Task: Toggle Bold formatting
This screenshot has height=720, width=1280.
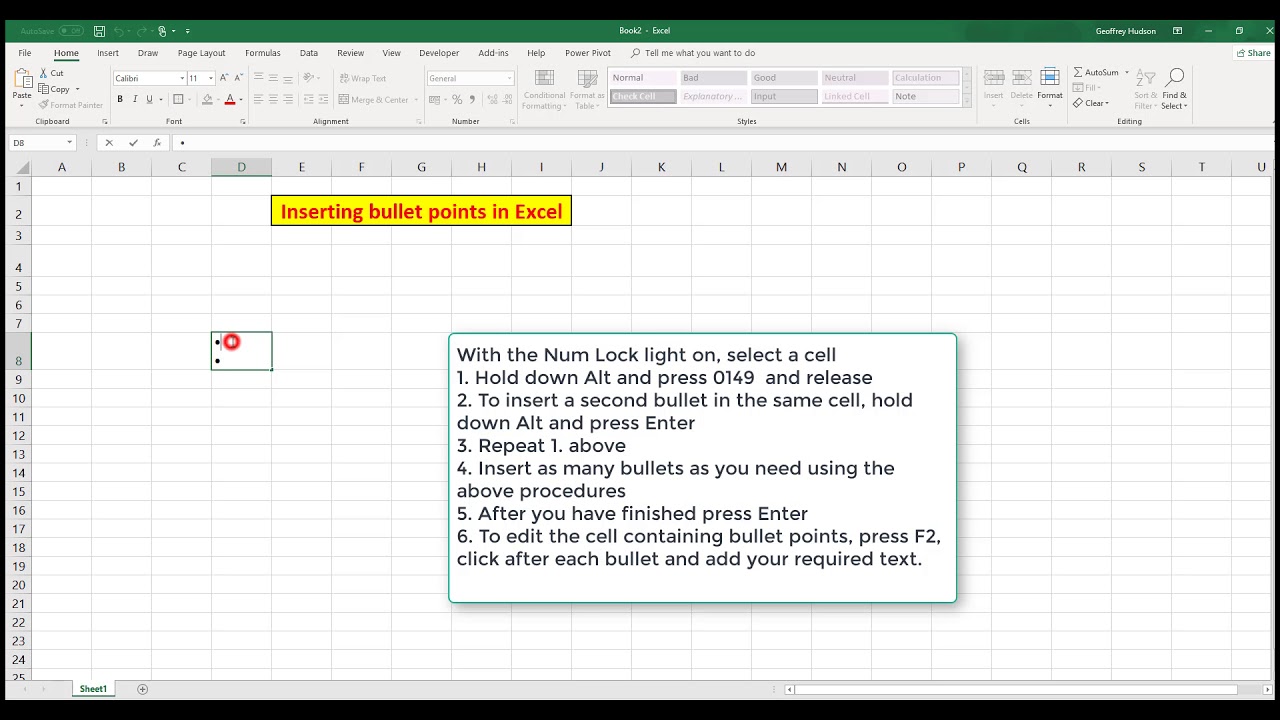Action: point(120,99)
